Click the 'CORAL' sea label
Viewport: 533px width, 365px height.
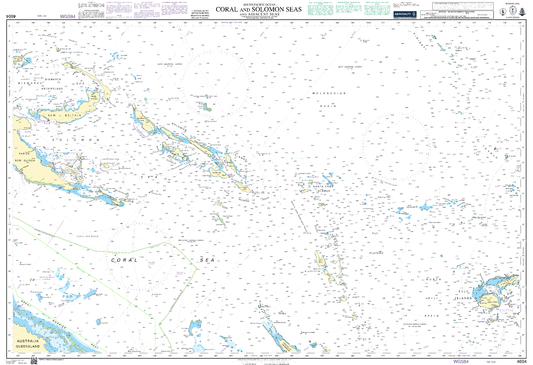click(124, 260)
